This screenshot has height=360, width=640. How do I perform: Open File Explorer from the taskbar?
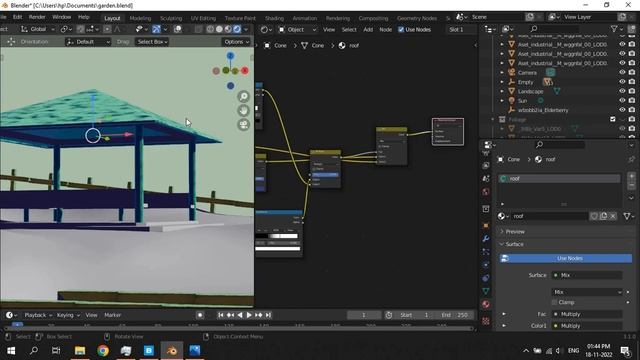[80, 351]
